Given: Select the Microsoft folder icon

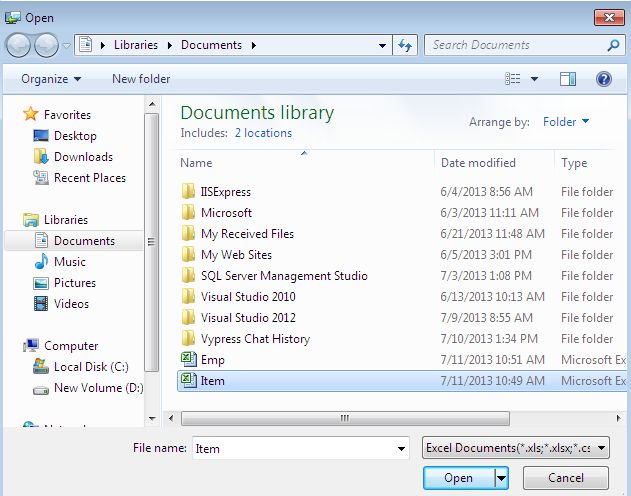Looking at the screenshot, I should [188, 212].
